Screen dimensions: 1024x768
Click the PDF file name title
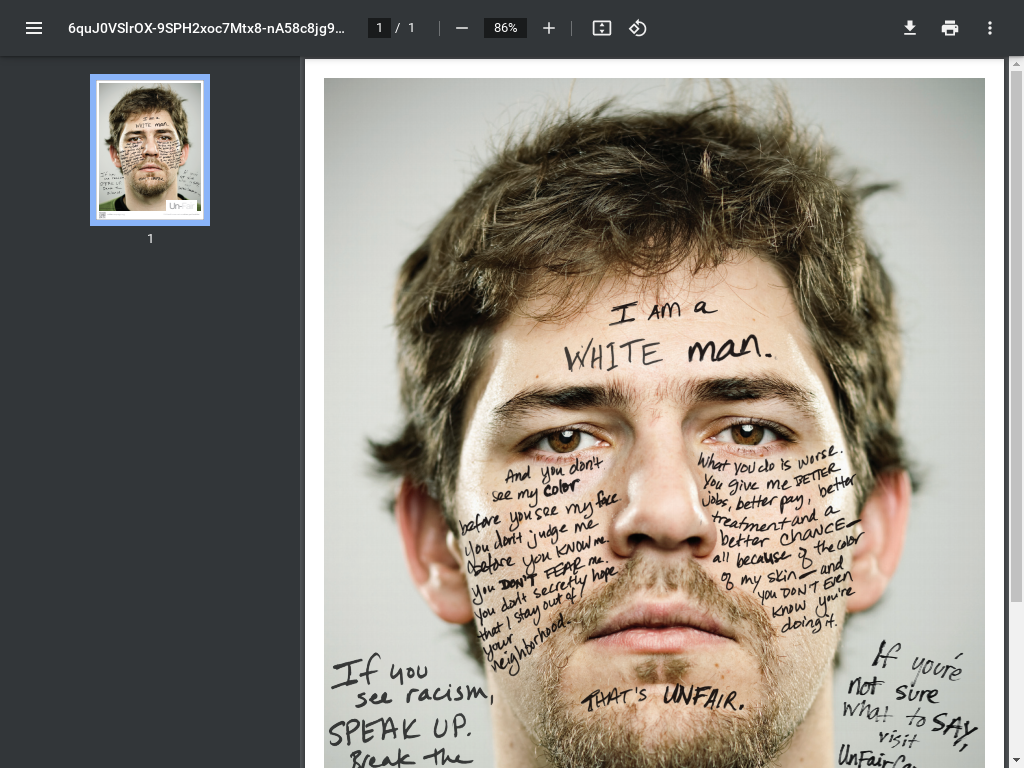click(206, 28)
